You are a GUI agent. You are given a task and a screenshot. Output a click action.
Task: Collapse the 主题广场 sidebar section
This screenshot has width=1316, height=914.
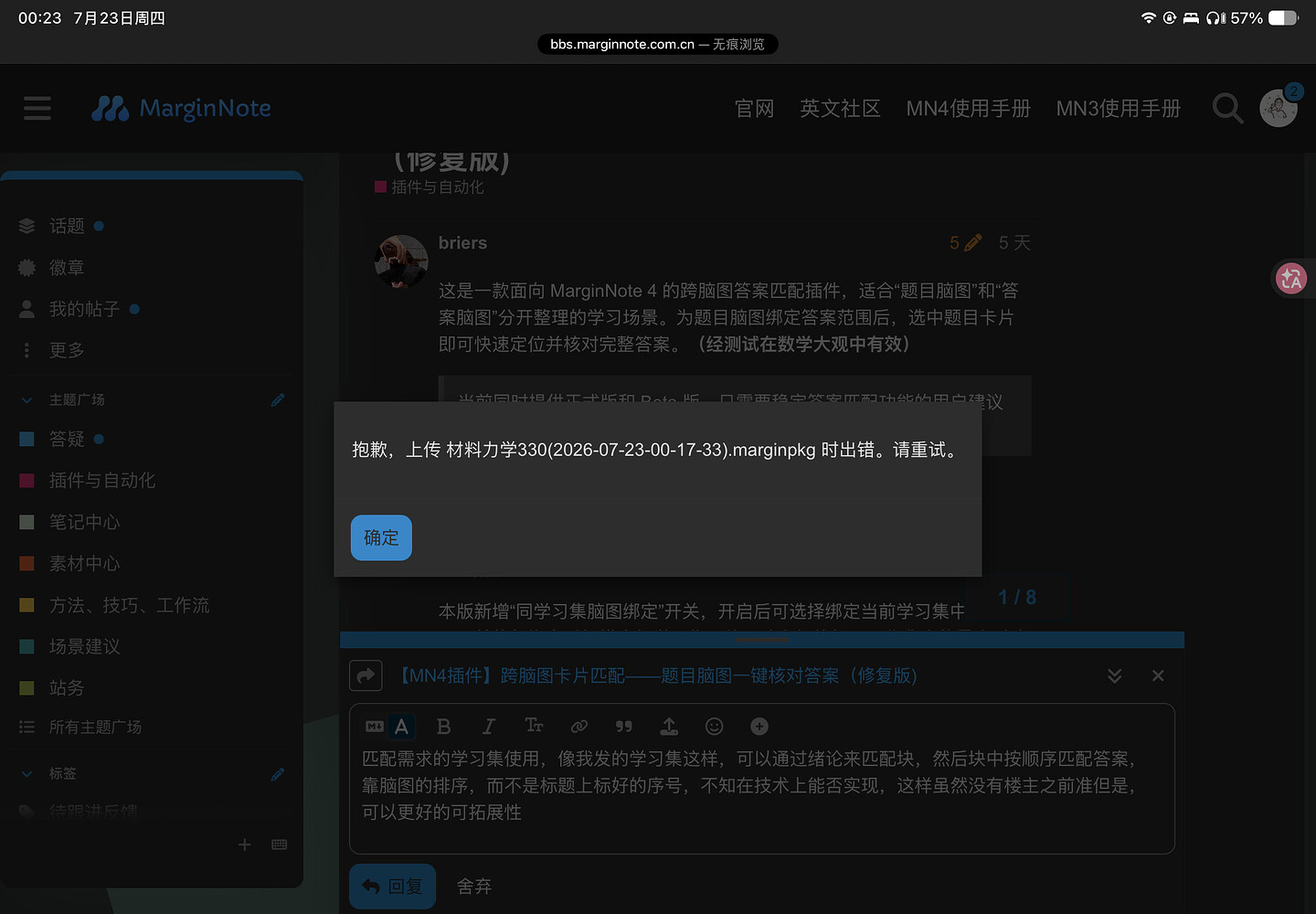(27, 400)
